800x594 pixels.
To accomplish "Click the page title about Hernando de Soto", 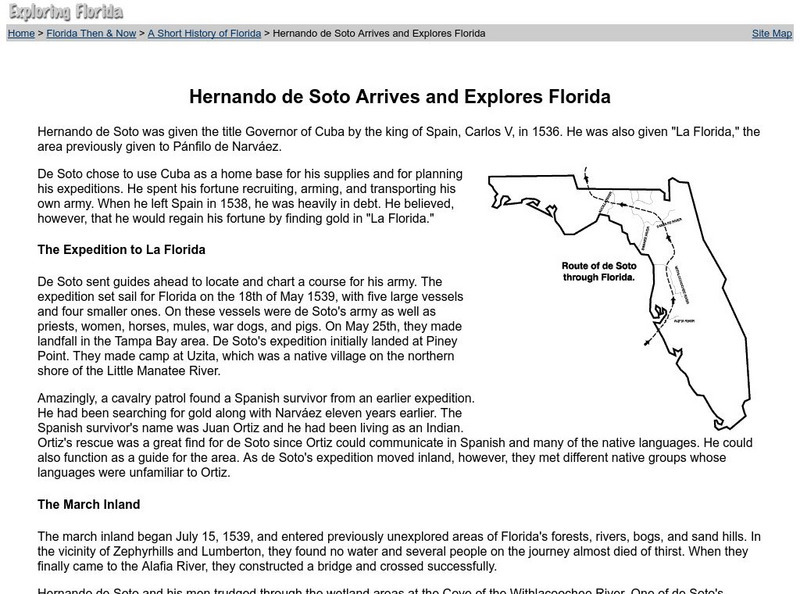I will [x=400, y=98].
